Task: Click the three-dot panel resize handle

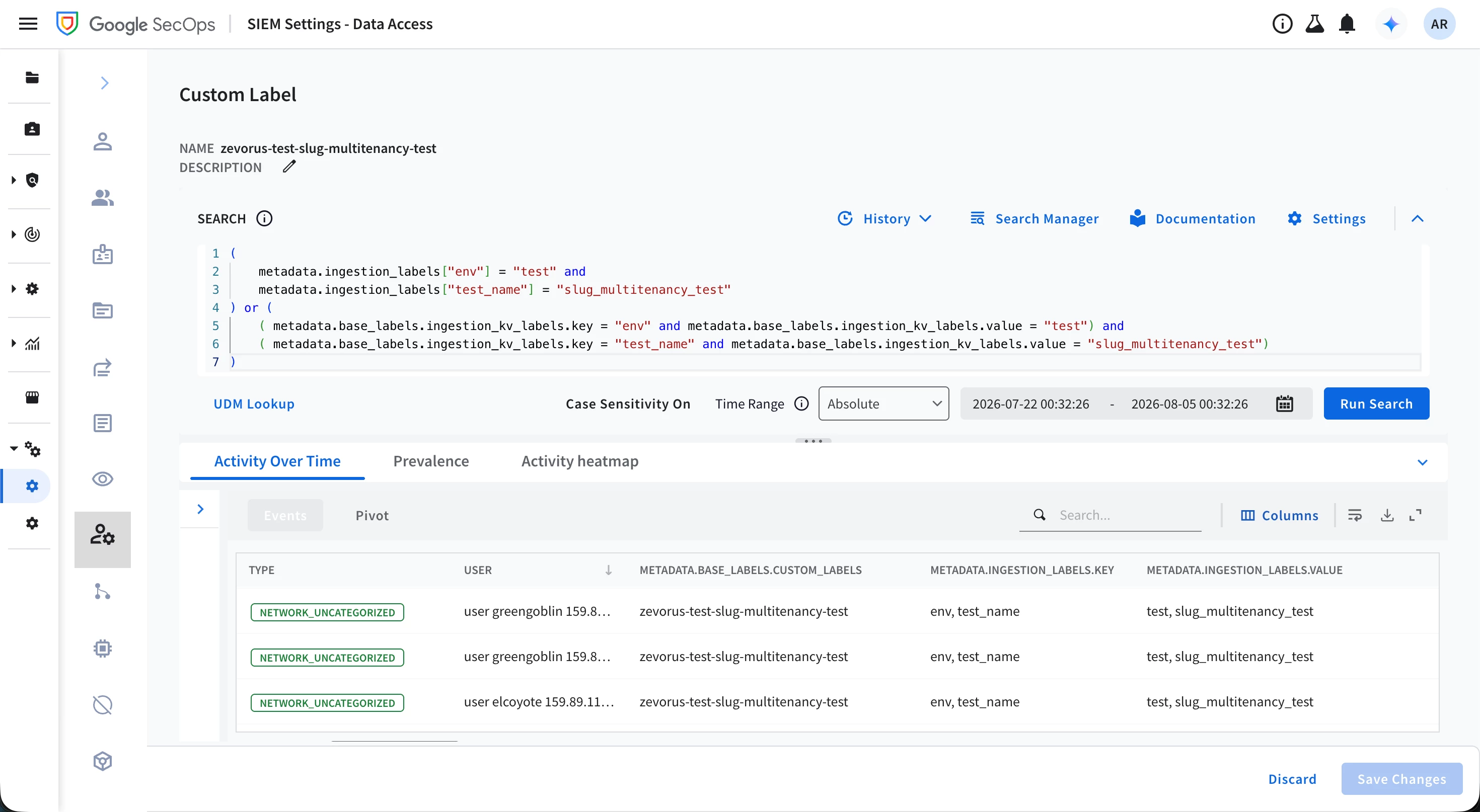Action: tap(813, 440)
